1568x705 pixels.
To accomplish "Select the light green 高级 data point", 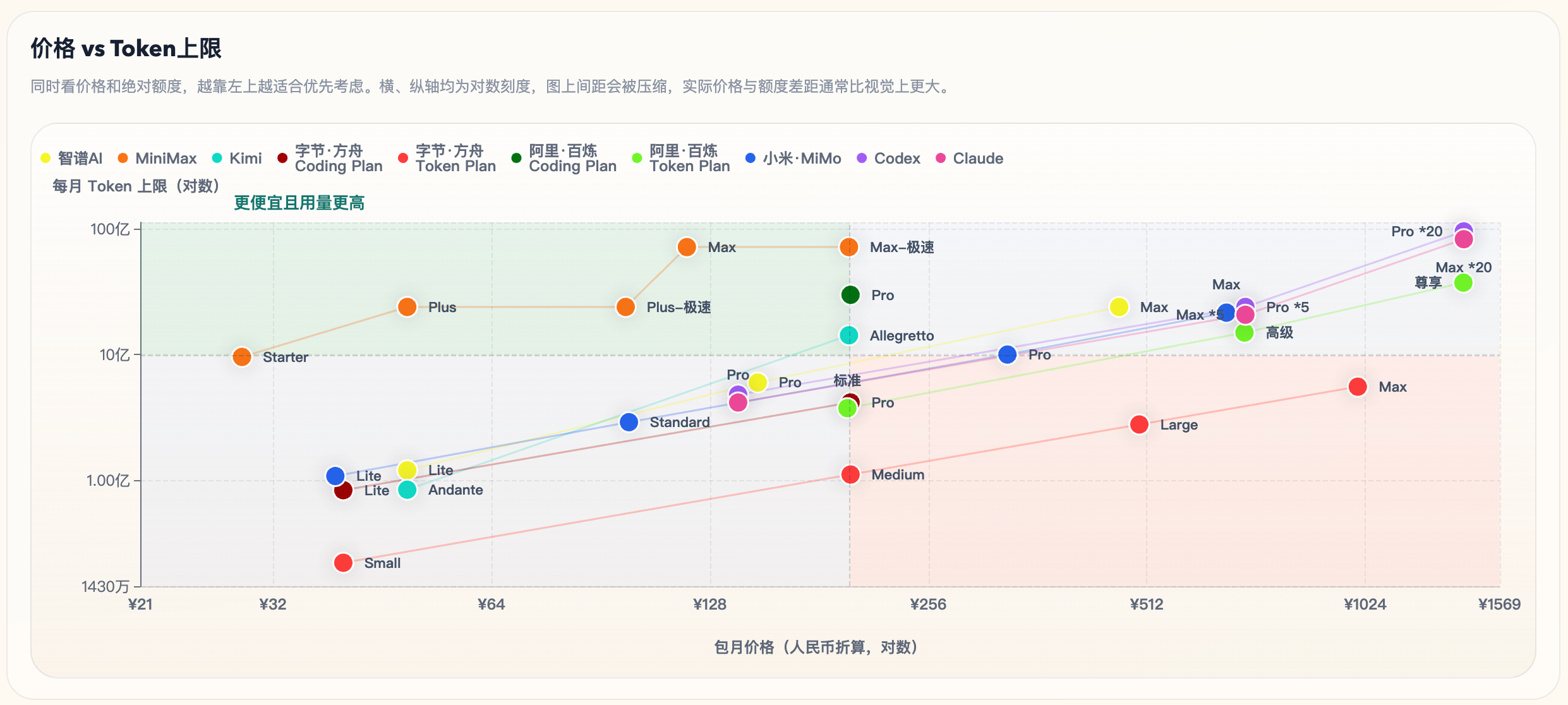I will click(1245, 332).
